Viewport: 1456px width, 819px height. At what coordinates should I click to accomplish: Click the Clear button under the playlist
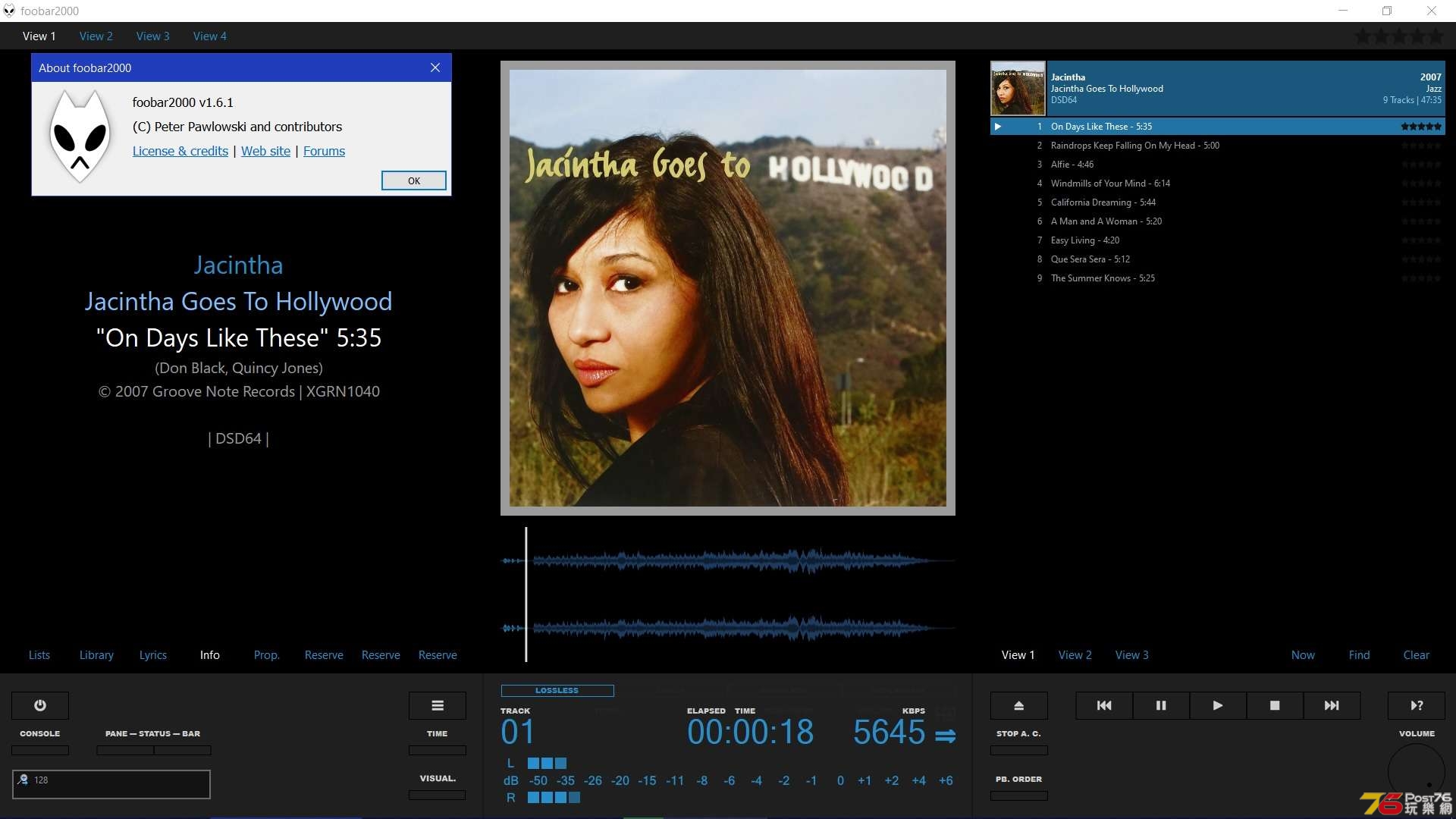(x=1416, y=654)
